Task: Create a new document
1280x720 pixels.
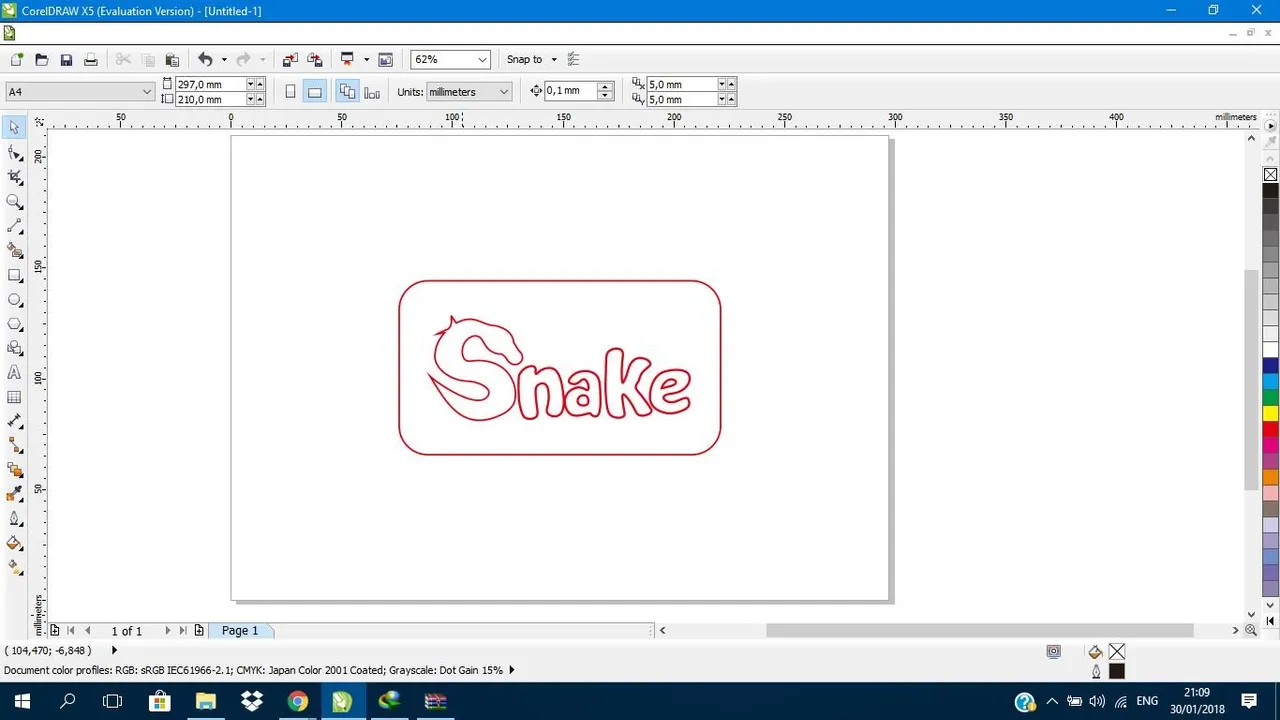Action: point(17,60)
